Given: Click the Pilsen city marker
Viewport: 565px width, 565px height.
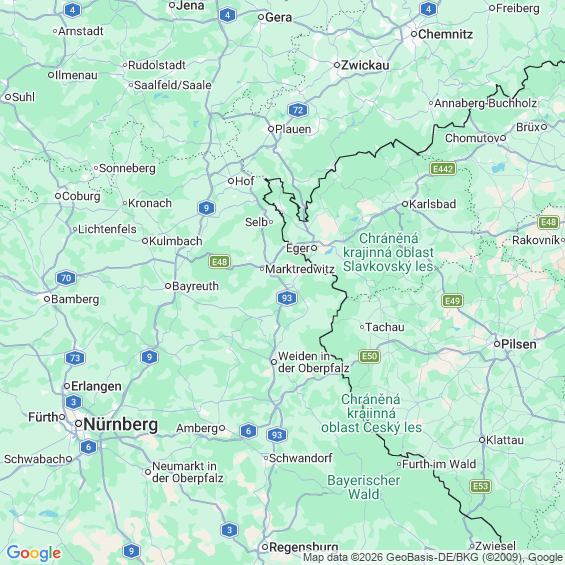Looking at the screenshot, I should pos(497,344).
